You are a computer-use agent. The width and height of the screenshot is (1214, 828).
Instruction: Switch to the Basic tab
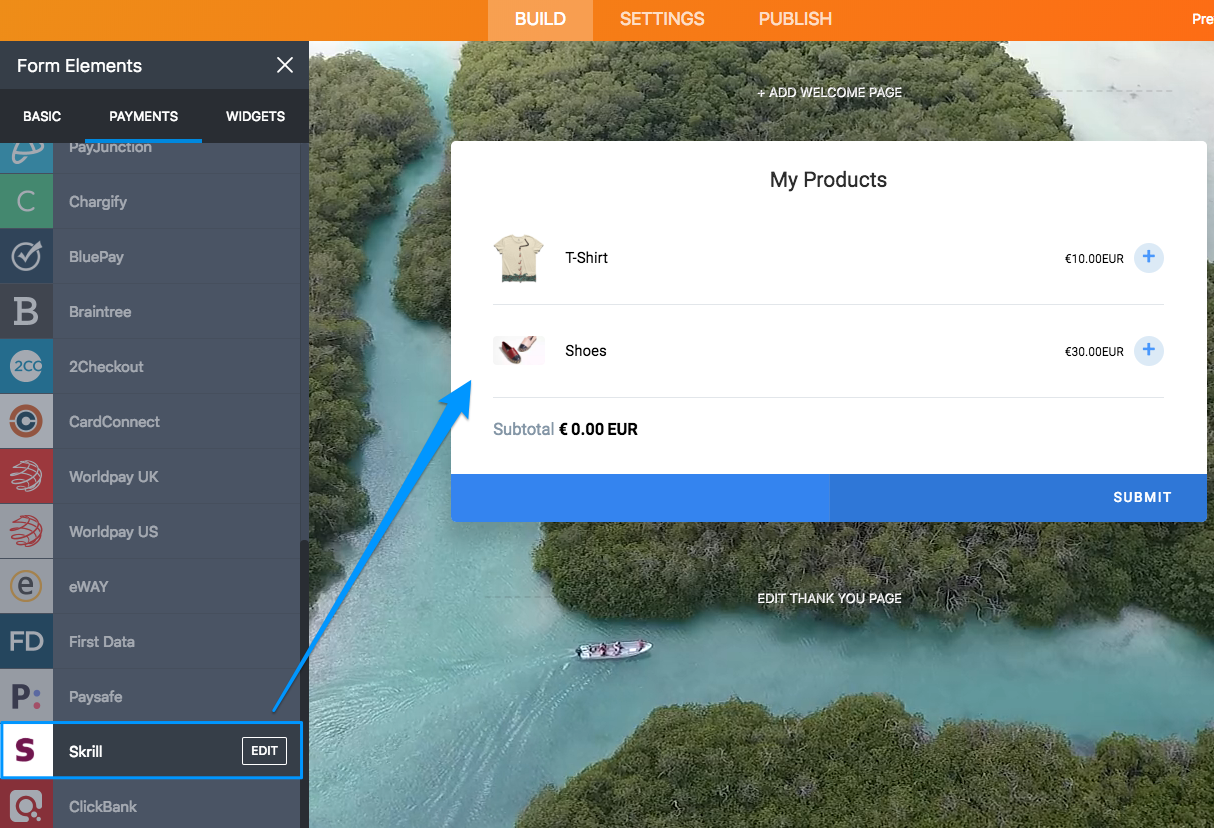click(42, 116)
